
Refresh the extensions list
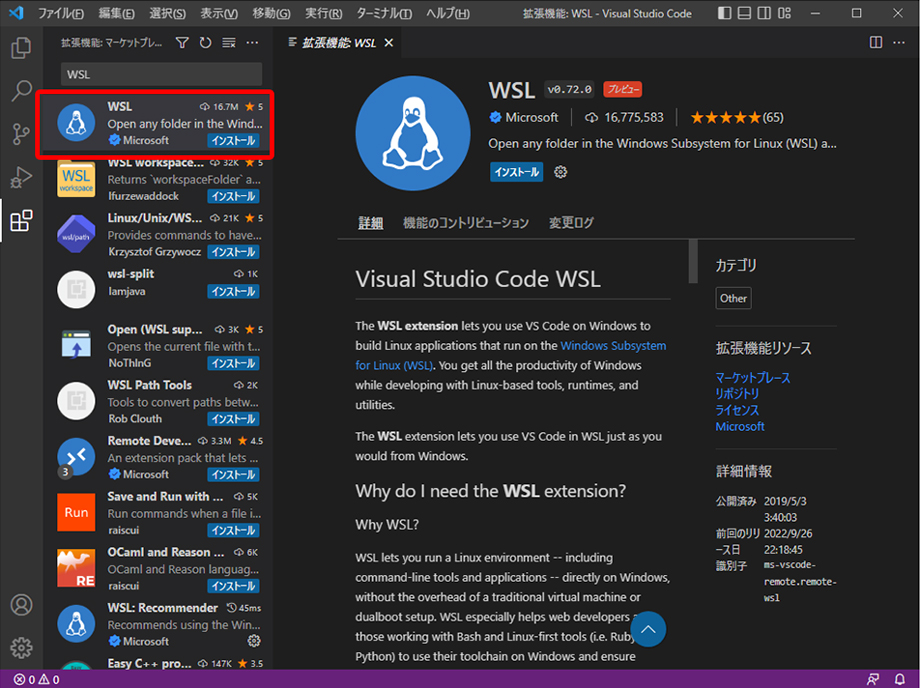205,43
